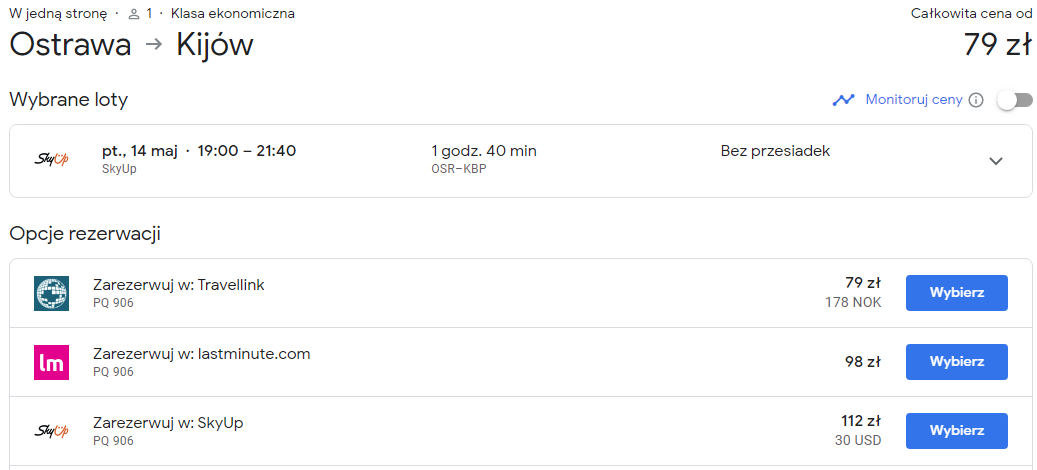Open the info icon beside Monitoruj ceny
This screenshot has height=470, width=1037.
pos(975,100)
